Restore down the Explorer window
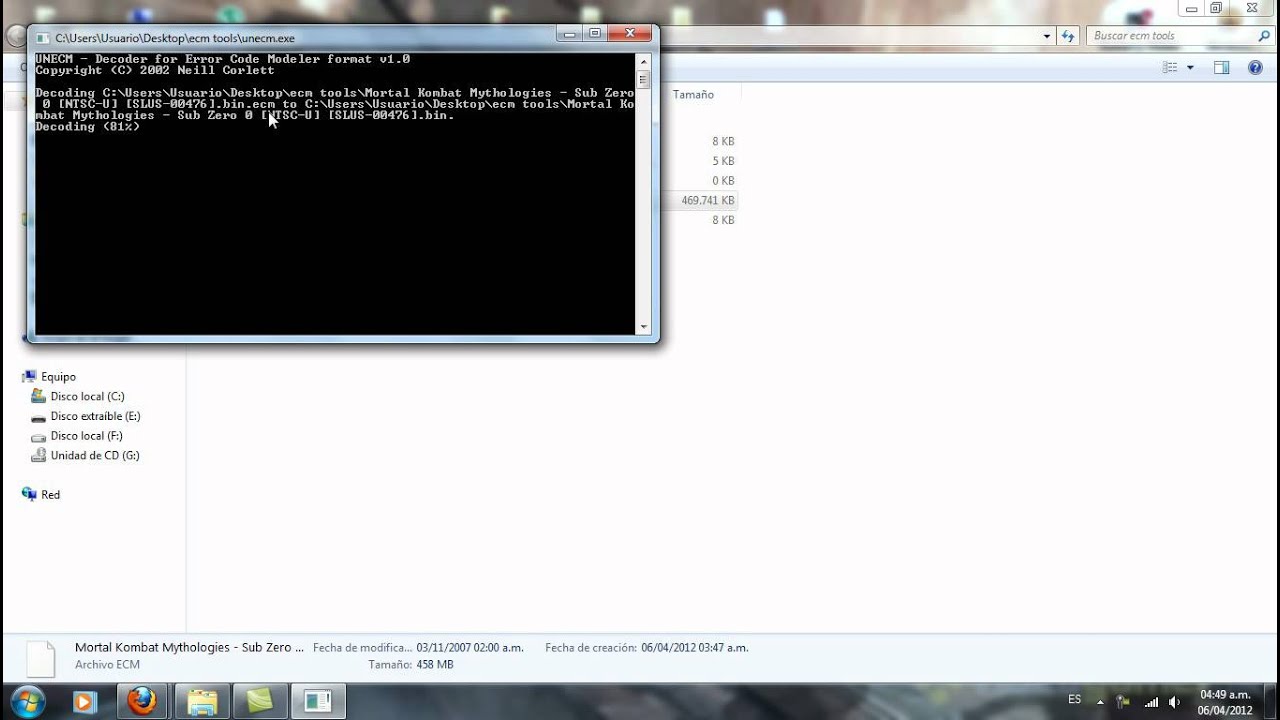The width and height of the screenshot is (1280, 720). [x=1216, y=8]
